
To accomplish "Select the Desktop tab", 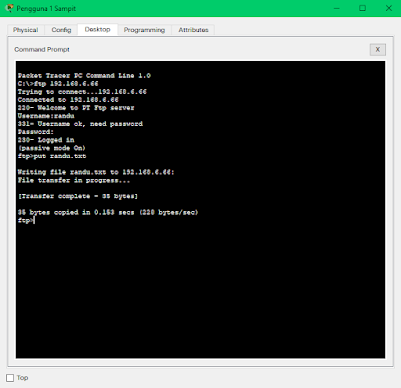I will click(97, 29).
